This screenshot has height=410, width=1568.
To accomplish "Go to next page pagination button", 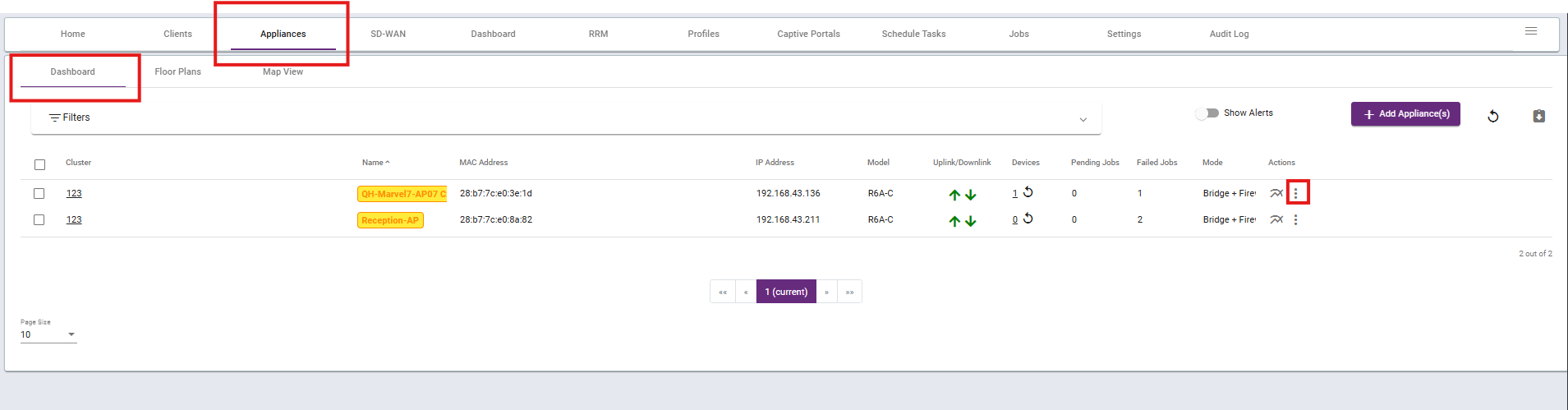I will (x=826, y=292).
